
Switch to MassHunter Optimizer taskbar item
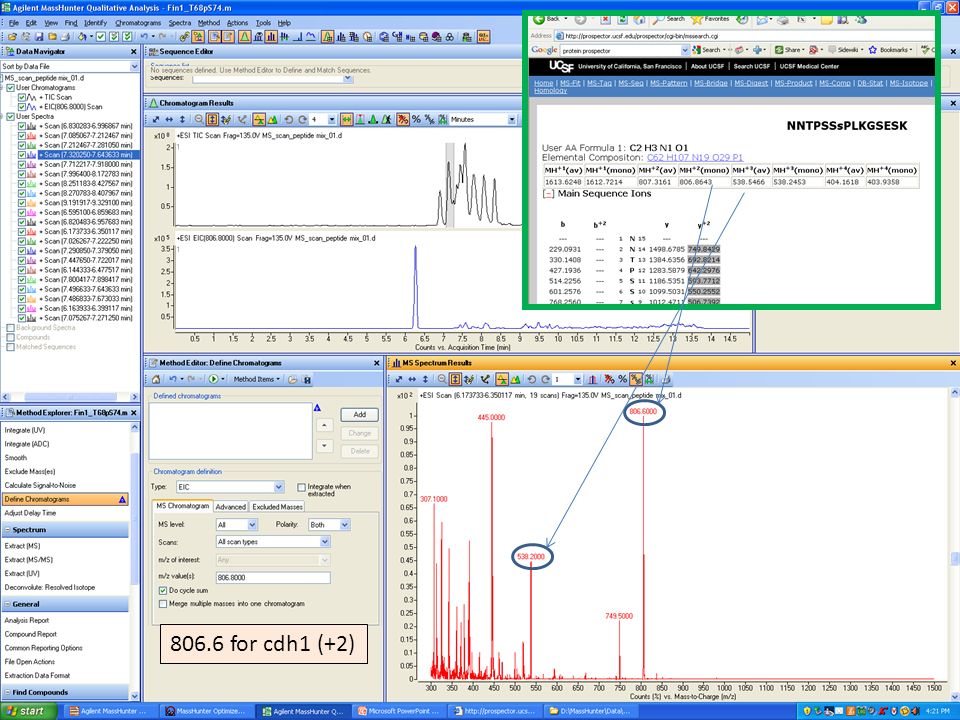tap(207, 711)
